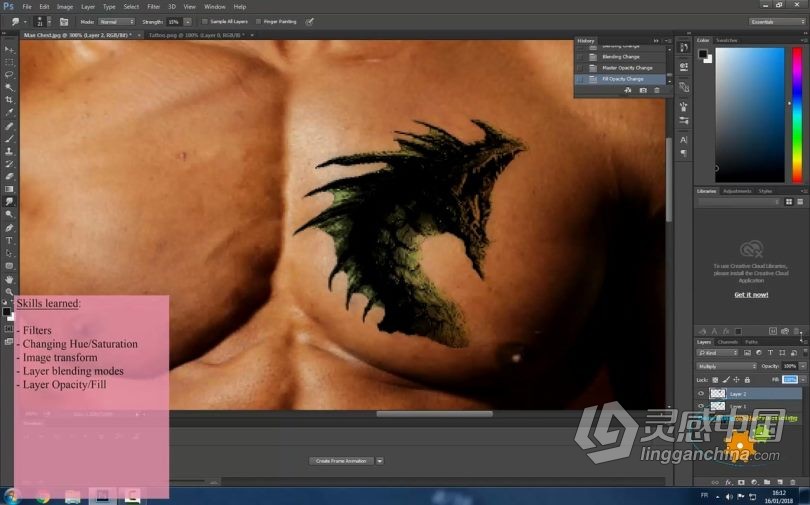Screen dimensions: 810x505
Task: Open Create Frame Animation dropdown arrow
Action: pos(380,461)
